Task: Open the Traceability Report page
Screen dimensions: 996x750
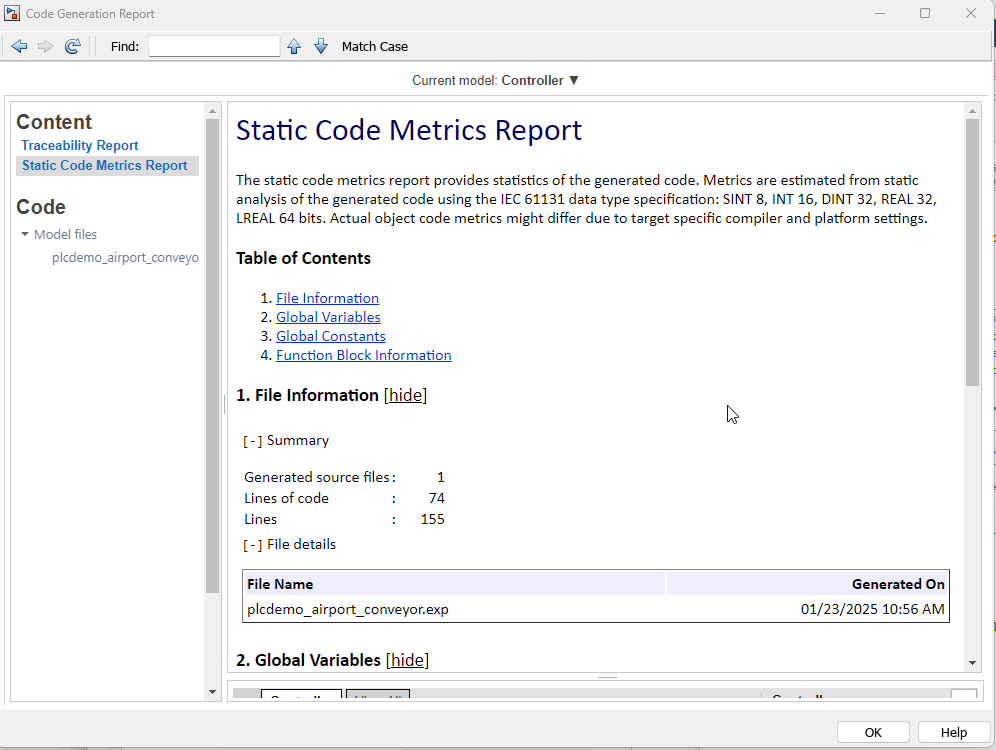Action: coord(80,145)
